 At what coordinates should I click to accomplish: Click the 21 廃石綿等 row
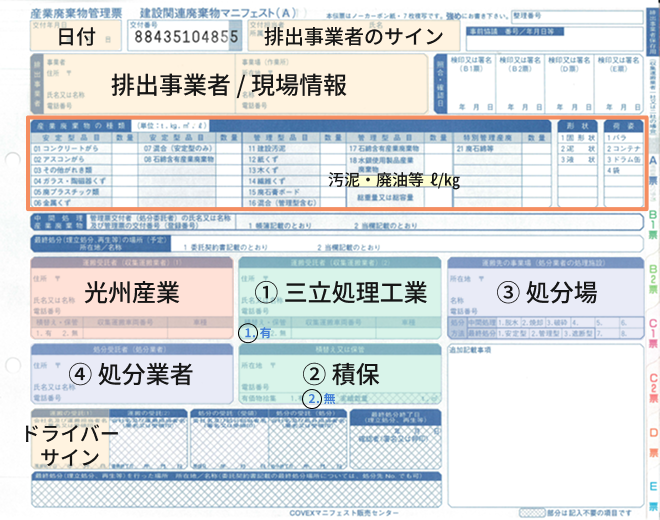[x=488, y=148]
